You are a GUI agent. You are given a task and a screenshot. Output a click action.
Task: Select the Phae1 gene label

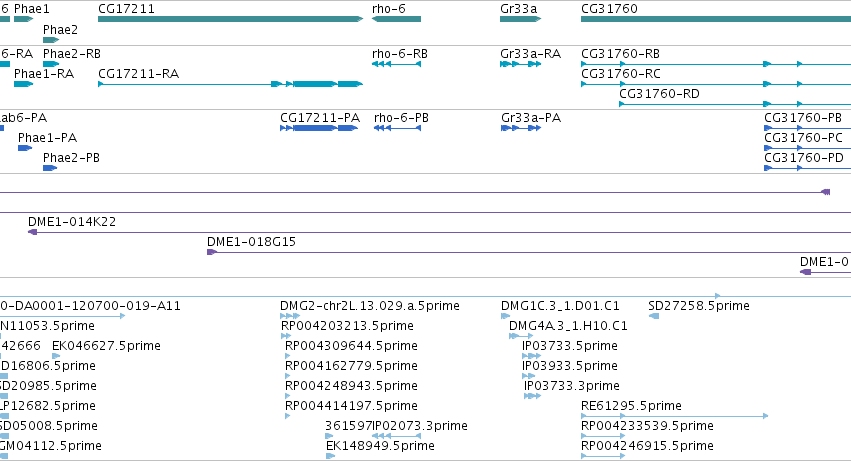pos(31,9)
